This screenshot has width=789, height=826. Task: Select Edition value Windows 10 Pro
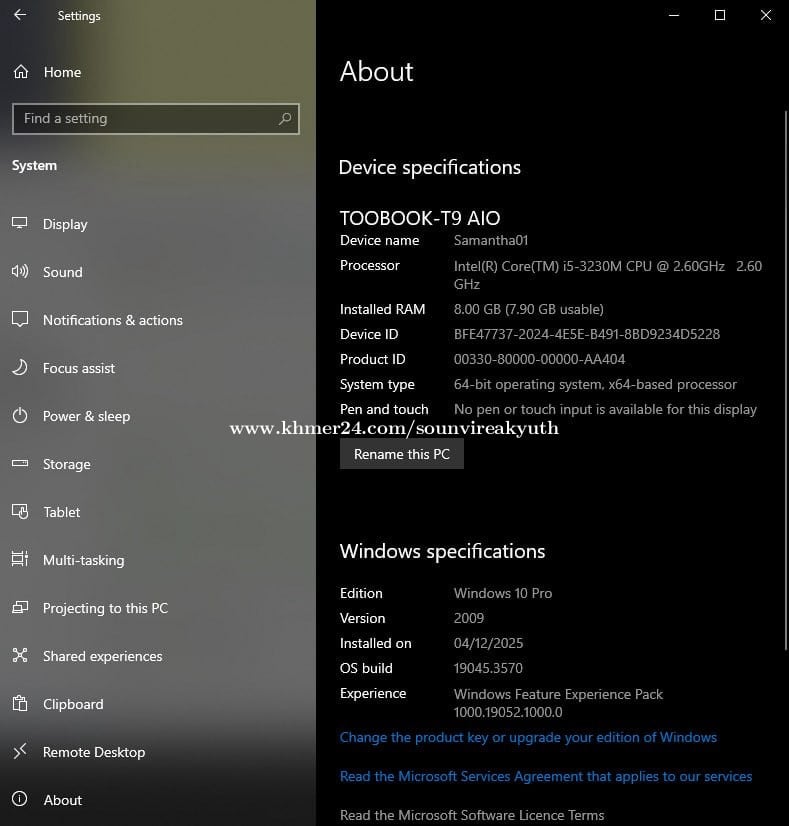click(x=503, y=594)
